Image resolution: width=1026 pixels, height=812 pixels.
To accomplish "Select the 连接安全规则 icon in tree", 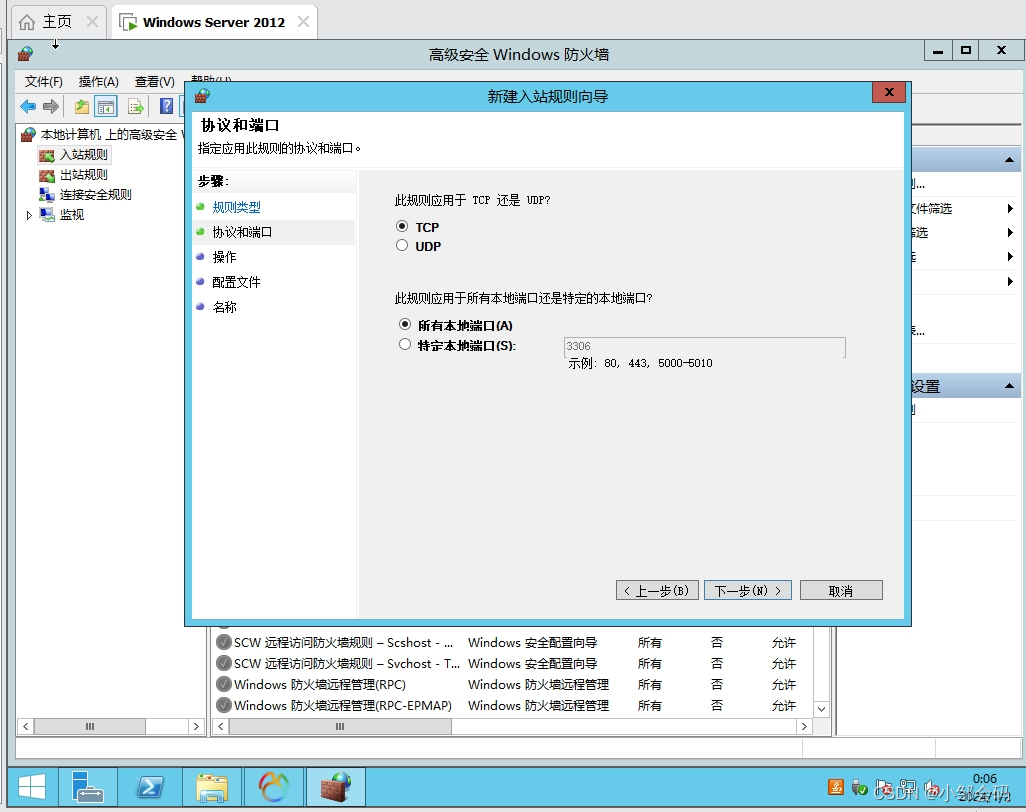I will coord(46,195).
